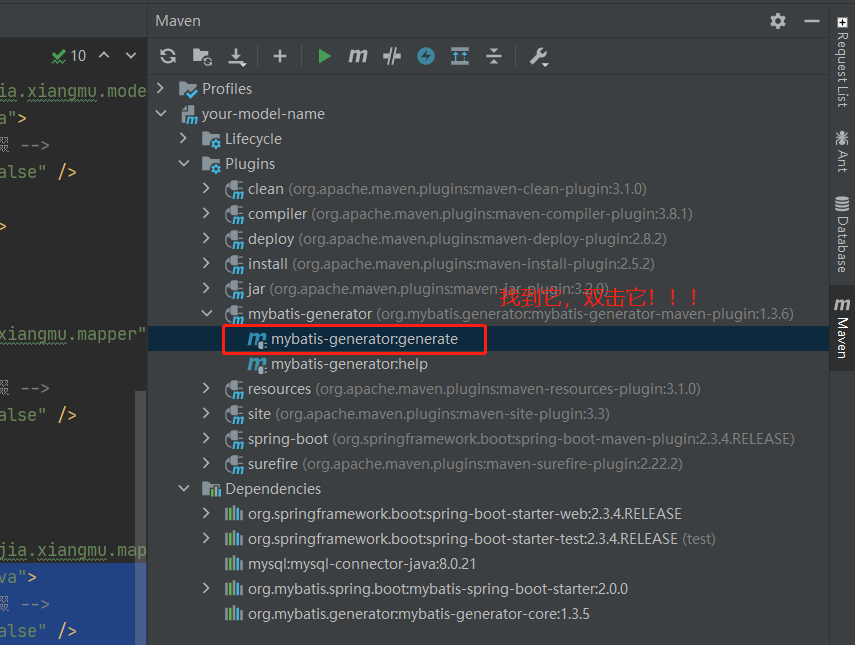
Task: Expand the Lifecycle node
Action: pos(184,138)
